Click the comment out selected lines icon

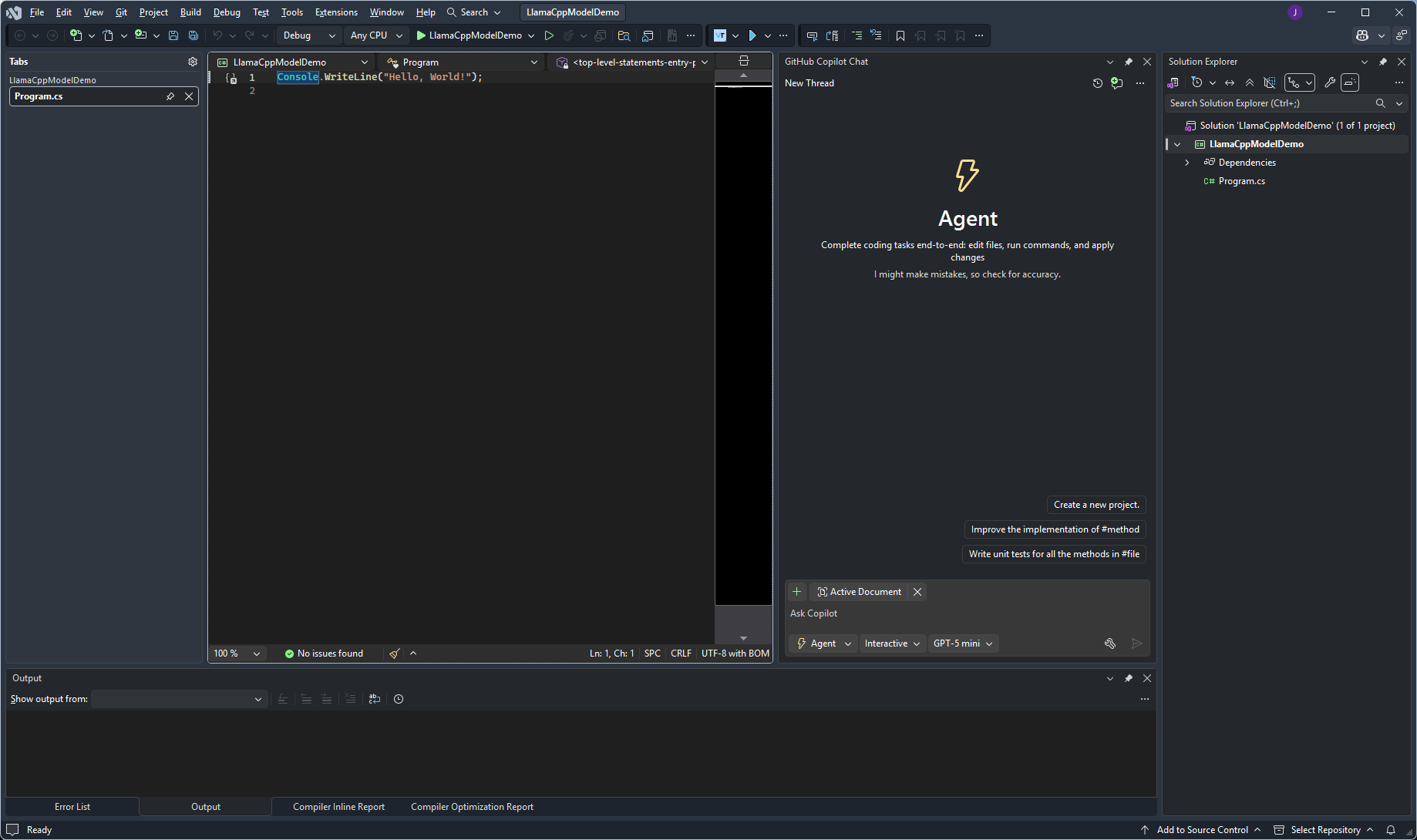(857, 35)
